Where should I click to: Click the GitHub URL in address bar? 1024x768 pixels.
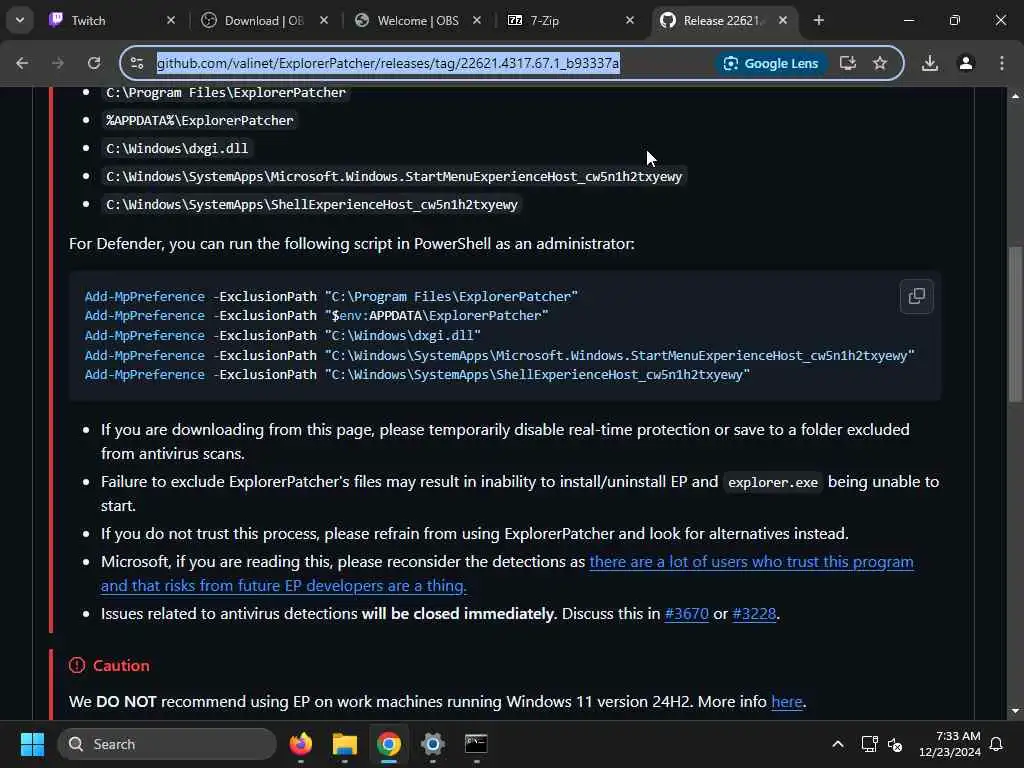click(388, 63)
